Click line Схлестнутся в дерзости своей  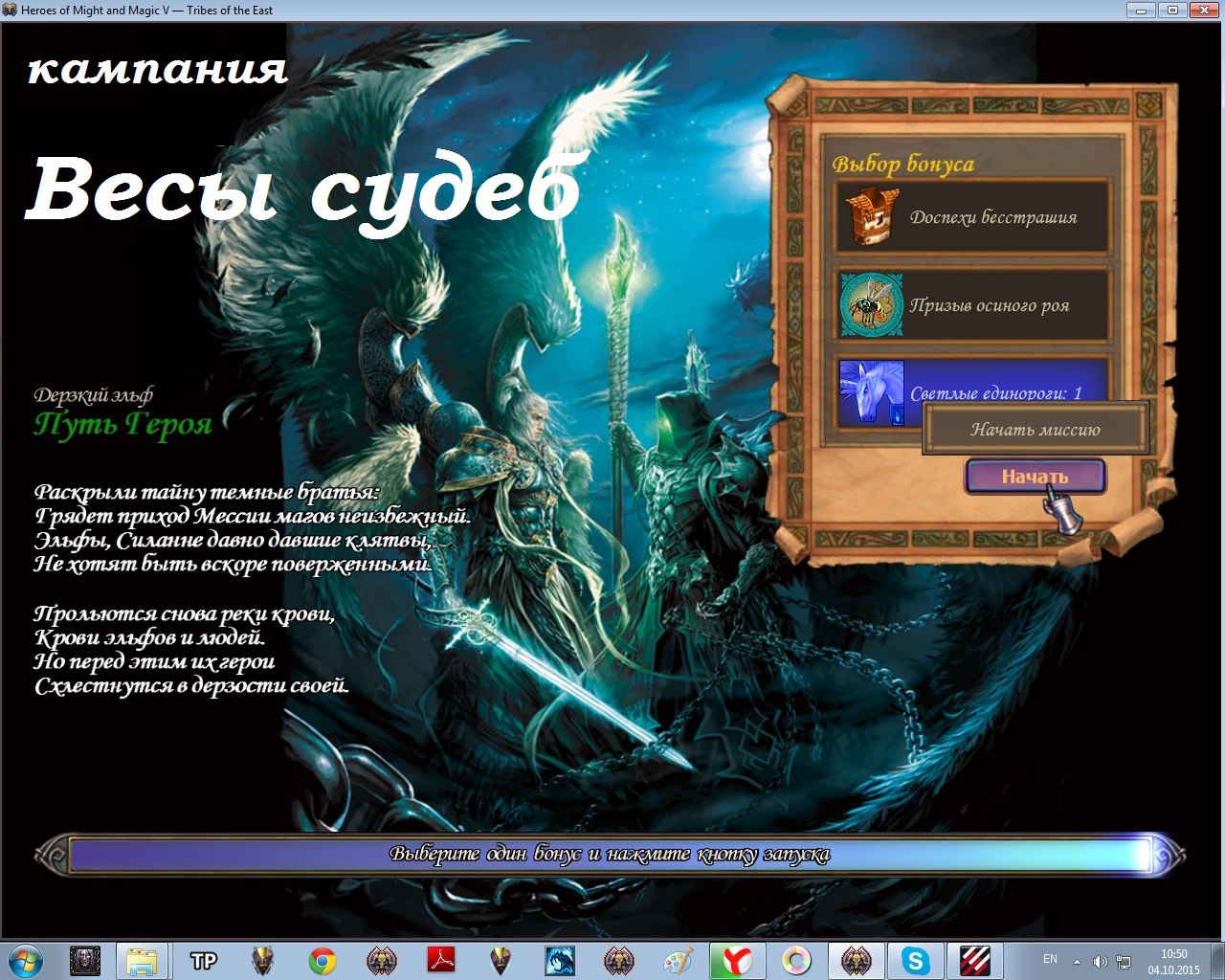coord(191,685)
